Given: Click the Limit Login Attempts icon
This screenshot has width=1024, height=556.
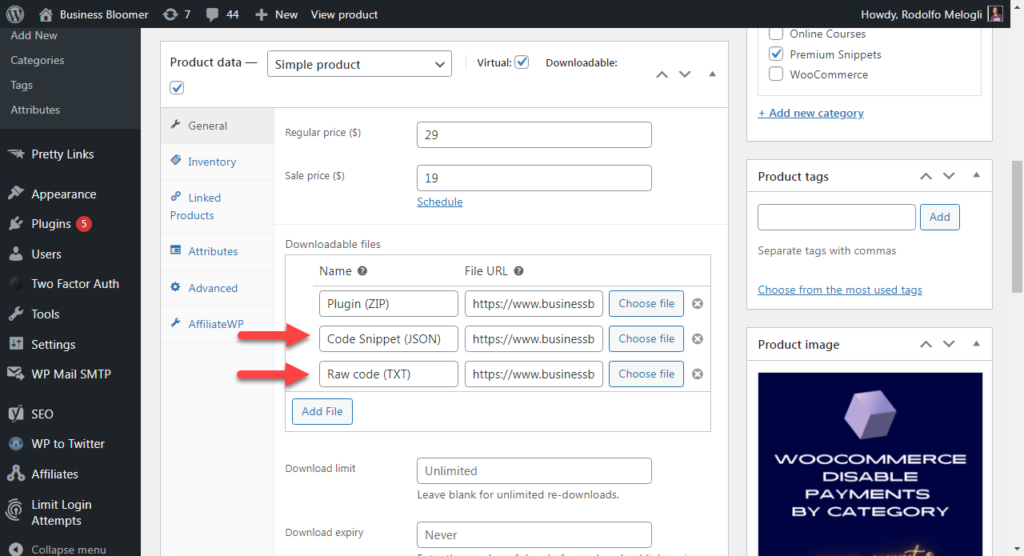Looking at the screenshot, I should 14,512.
